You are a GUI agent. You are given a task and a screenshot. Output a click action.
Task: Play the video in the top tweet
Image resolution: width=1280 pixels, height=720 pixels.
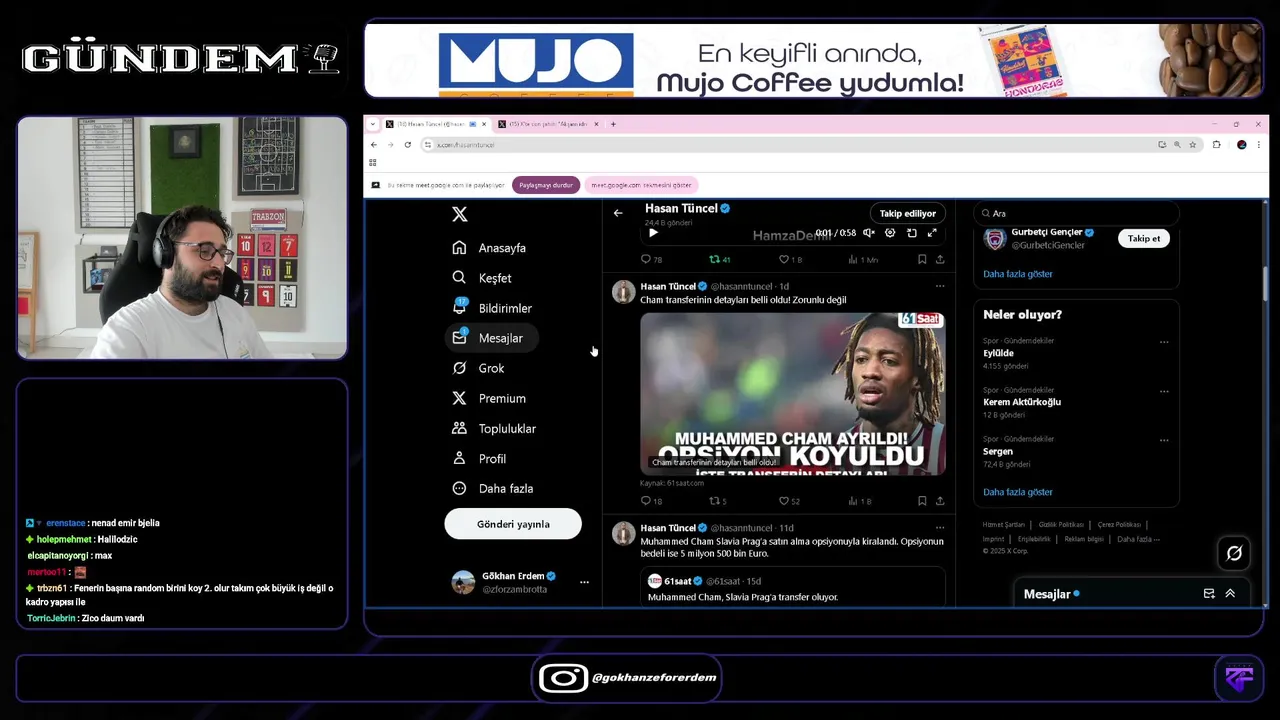(x=653, y=233)
